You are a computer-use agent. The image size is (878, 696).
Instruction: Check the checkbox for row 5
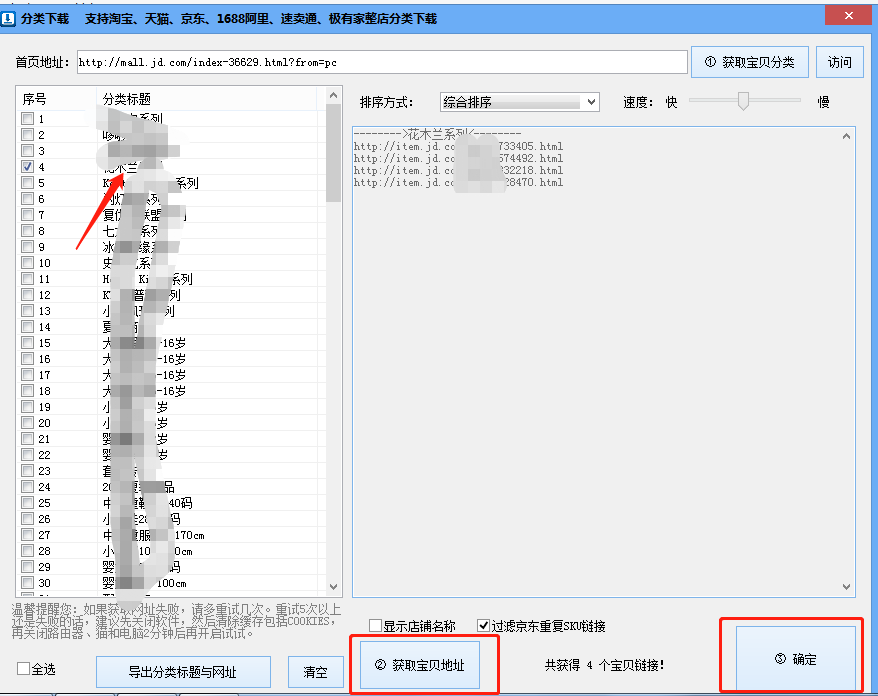click(27, 183)
